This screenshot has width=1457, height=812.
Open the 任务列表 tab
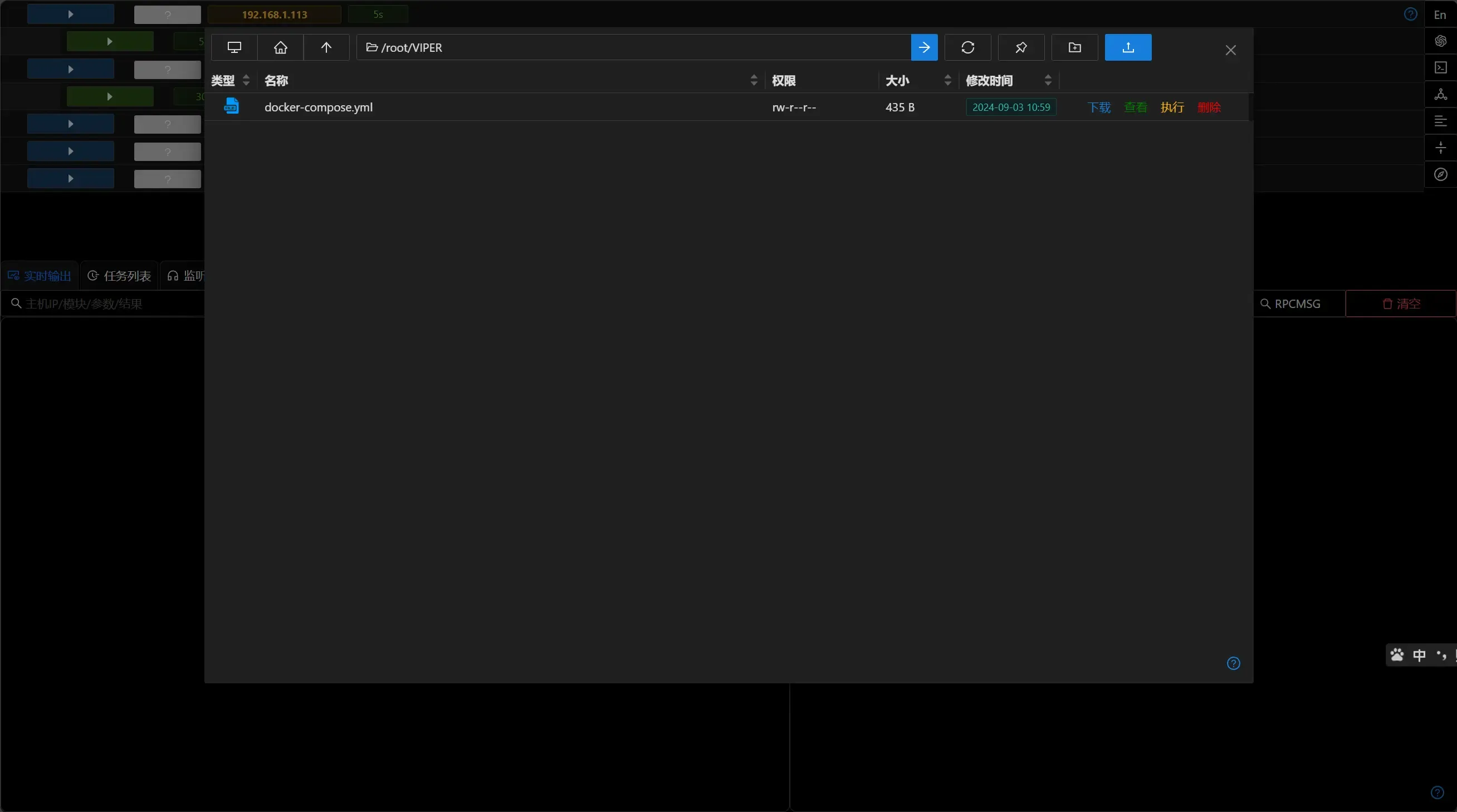(x=119, y=276)
